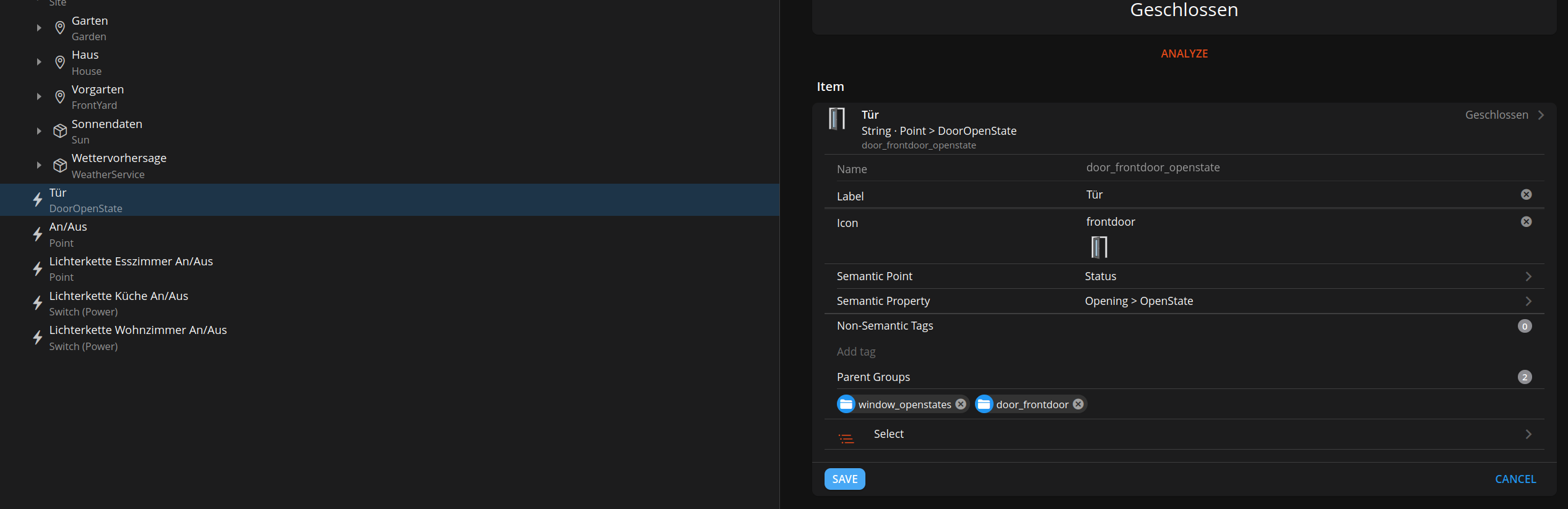Screen dimensions: 1568x509
Task: Select the Lichterkette Esszimmer An/Aus item
Action: [x=131, y=268]
